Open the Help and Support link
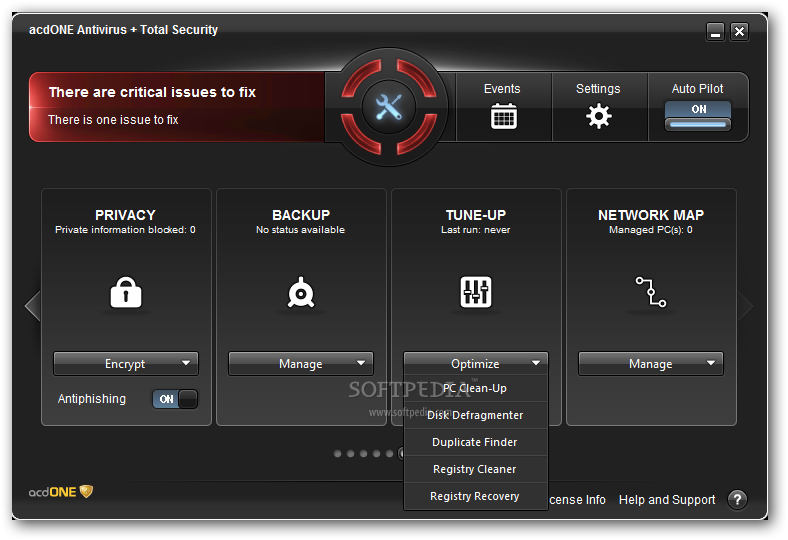Viewport: 788px width, 540px height. click(667, 500)
